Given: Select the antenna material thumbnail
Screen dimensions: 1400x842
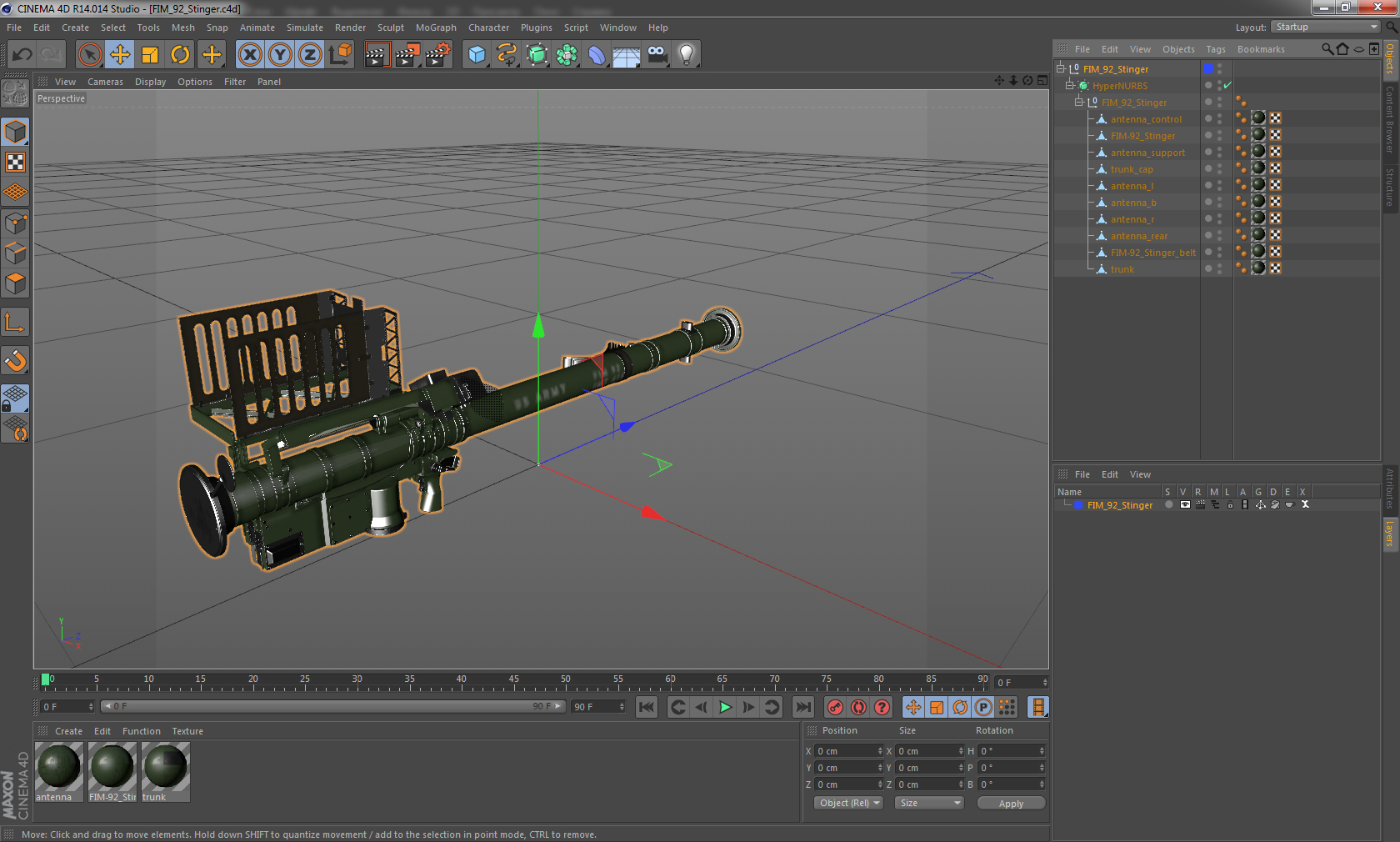Looking at the screenshot, I should 58,772.
